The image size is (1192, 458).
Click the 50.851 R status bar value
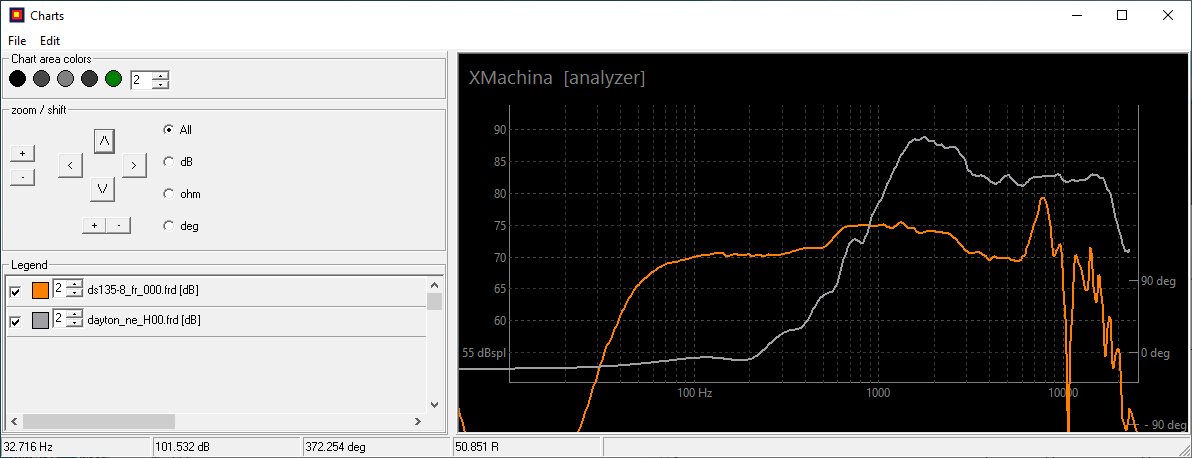point(477,447)
